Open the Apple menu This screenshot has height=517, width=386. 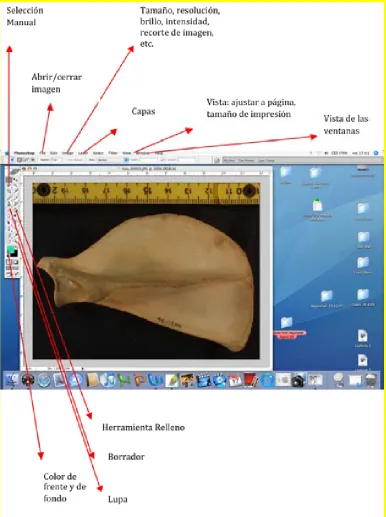pos(7,153)
